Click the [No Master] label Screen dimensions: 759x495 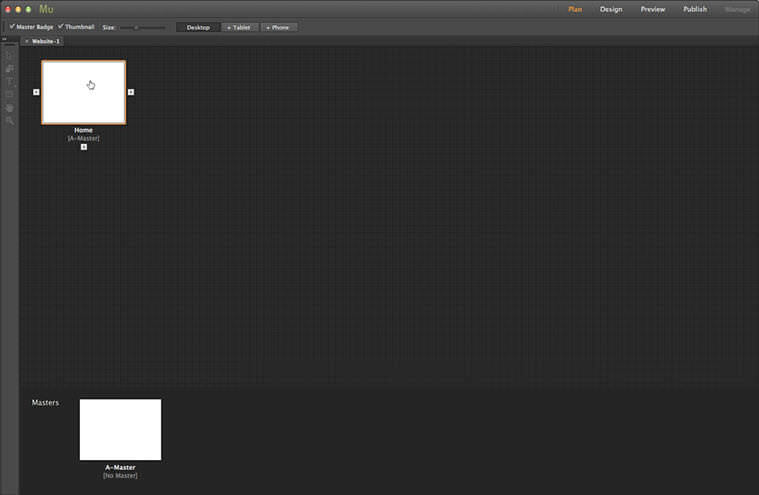[120, 476]
